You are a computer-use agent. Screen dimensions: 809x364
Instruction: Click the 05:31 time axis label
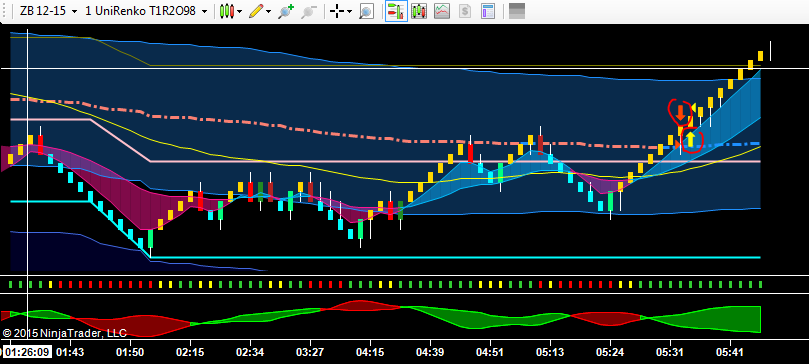point(671,352)
